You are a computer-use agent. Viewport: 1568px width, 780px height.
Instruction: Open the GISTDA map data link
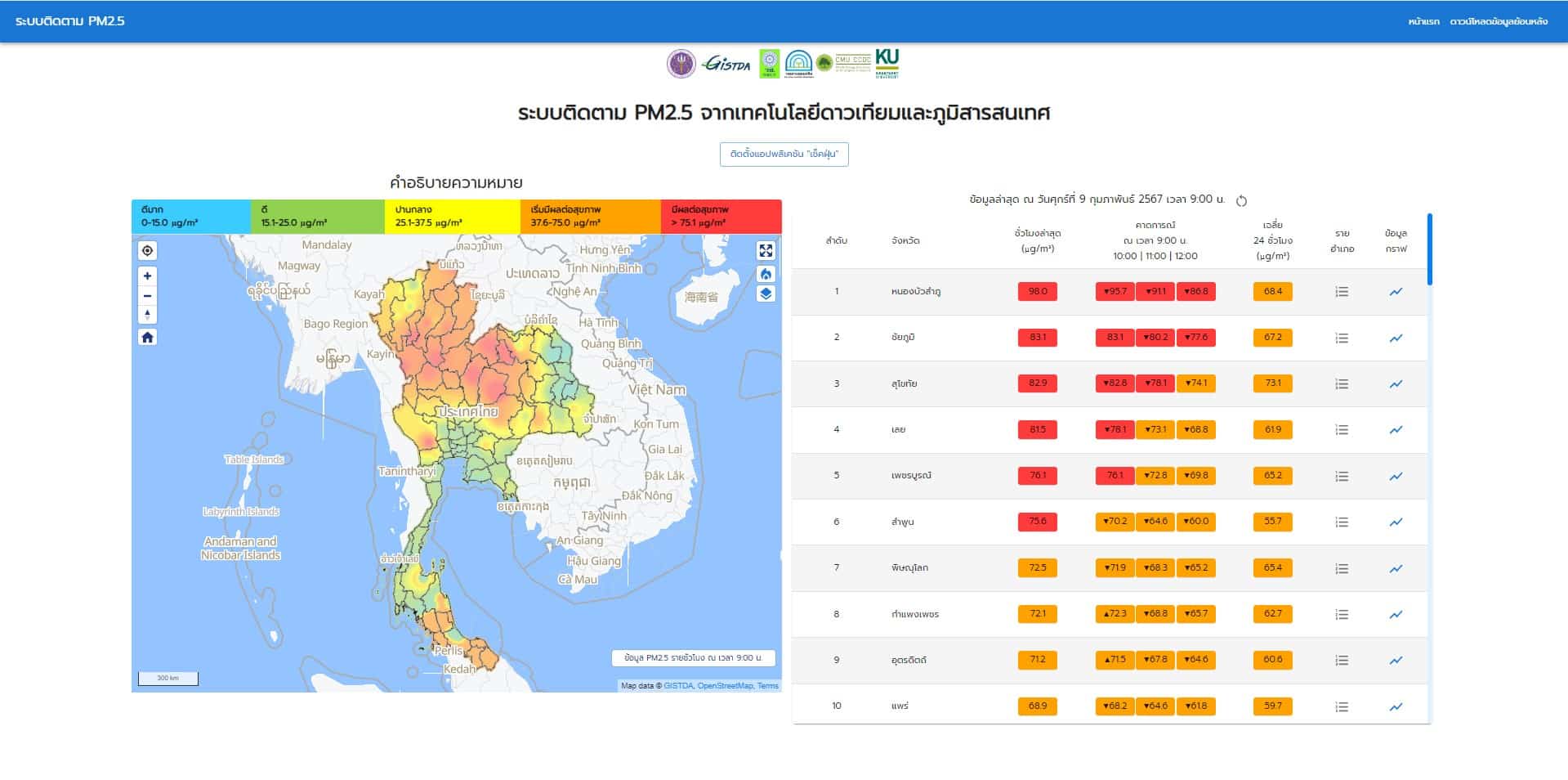click(677, 686)
